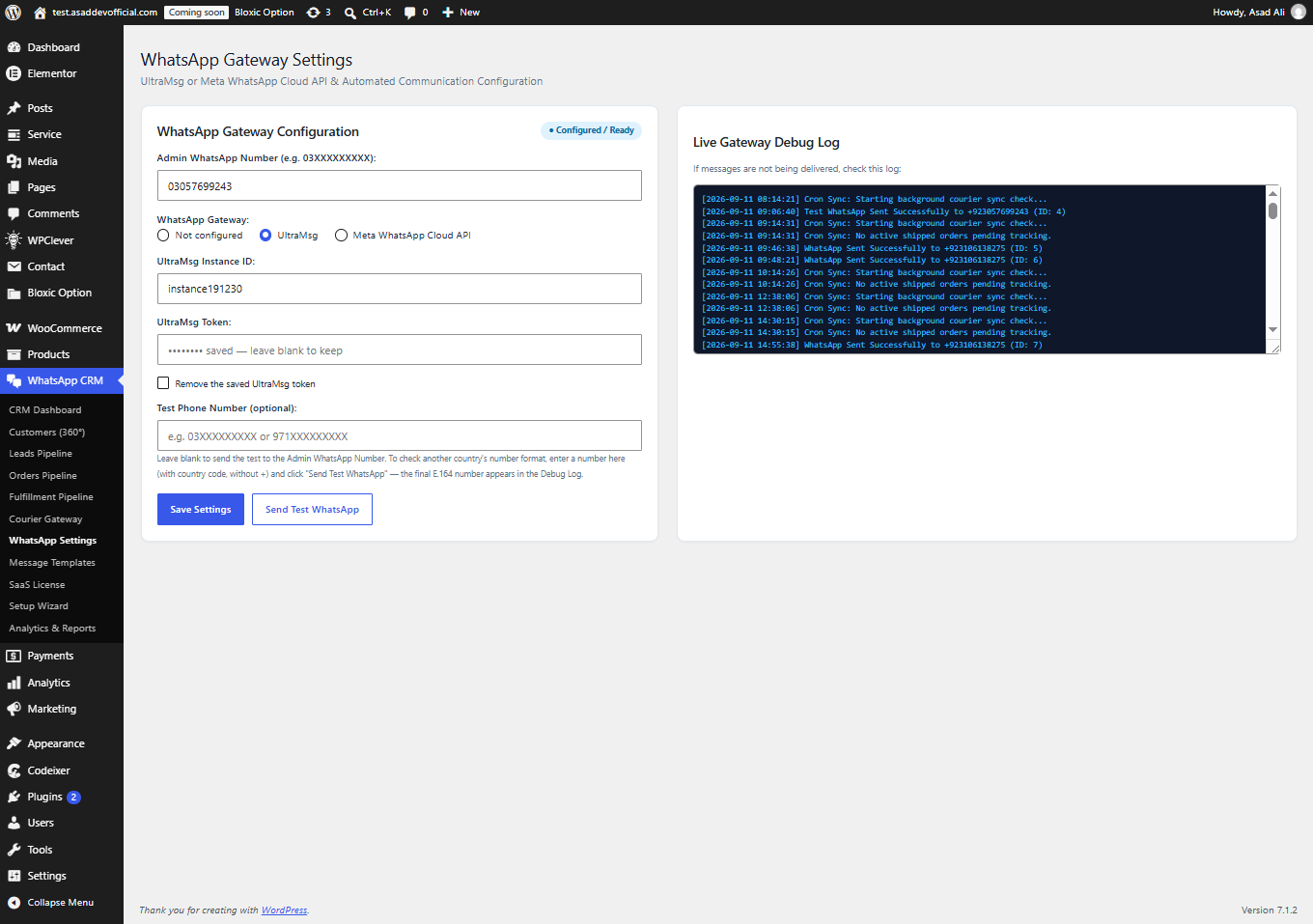The width and height of the screenshot is (1313, 924).
Task: Click the Users icon in sidebar
Action: (x=14, y=823)
